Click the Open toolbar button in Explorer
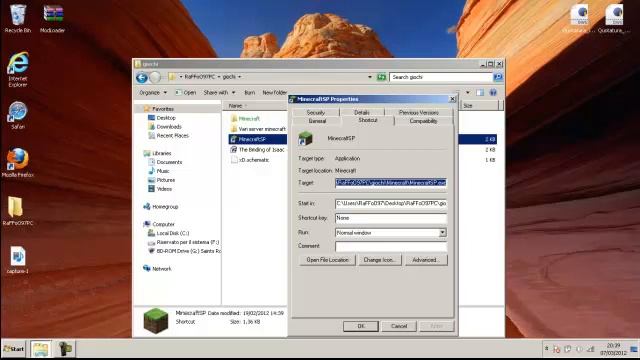640x360 pixels. tap(186, 93)
